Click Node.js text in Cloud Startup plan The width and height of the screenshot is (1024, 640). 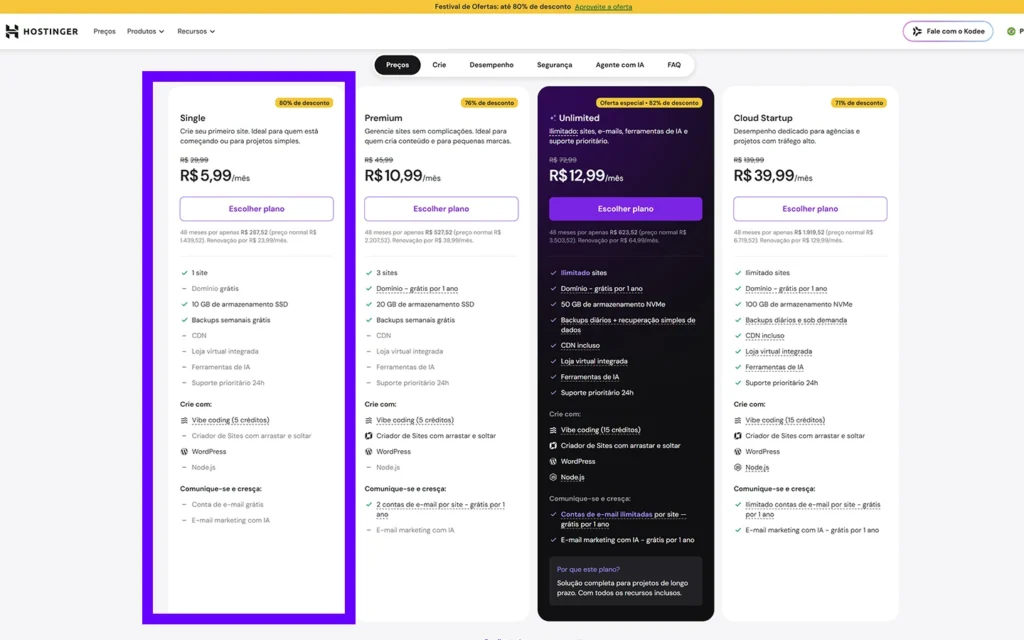coord(757,468)
